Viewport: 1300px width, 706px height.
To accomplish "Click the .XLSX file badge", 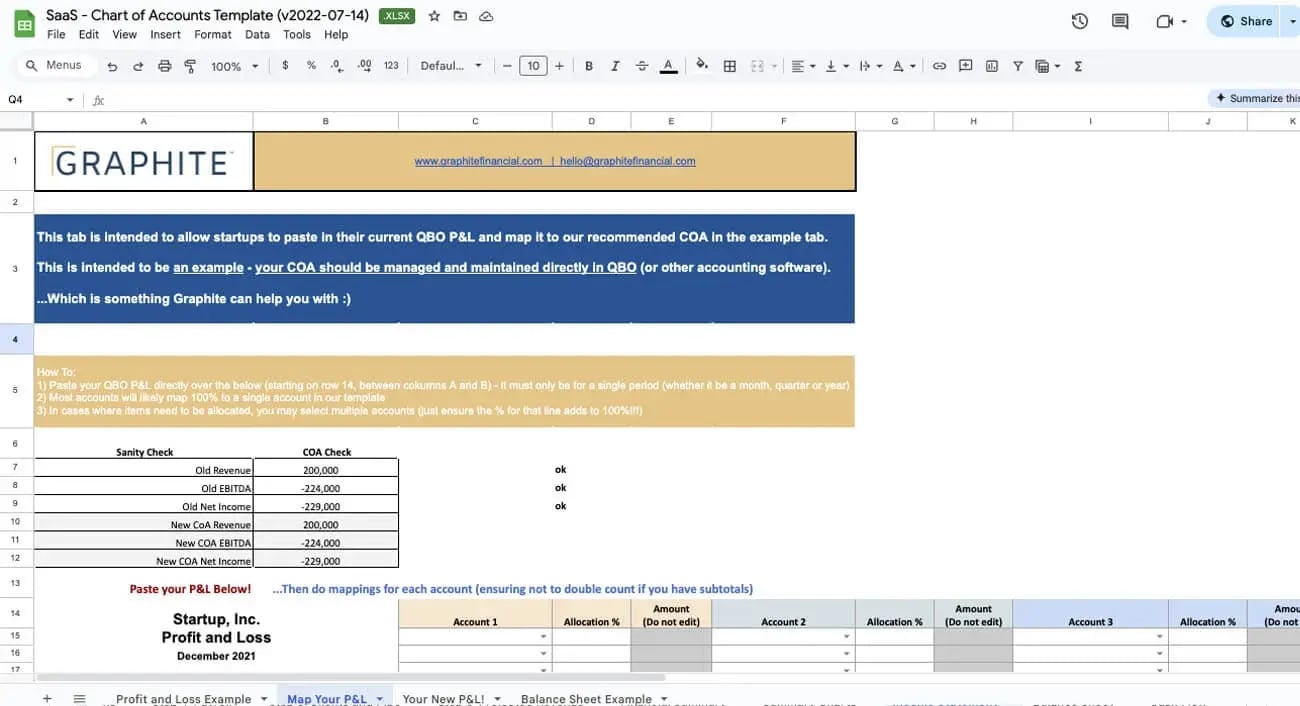I will (397, 16).
